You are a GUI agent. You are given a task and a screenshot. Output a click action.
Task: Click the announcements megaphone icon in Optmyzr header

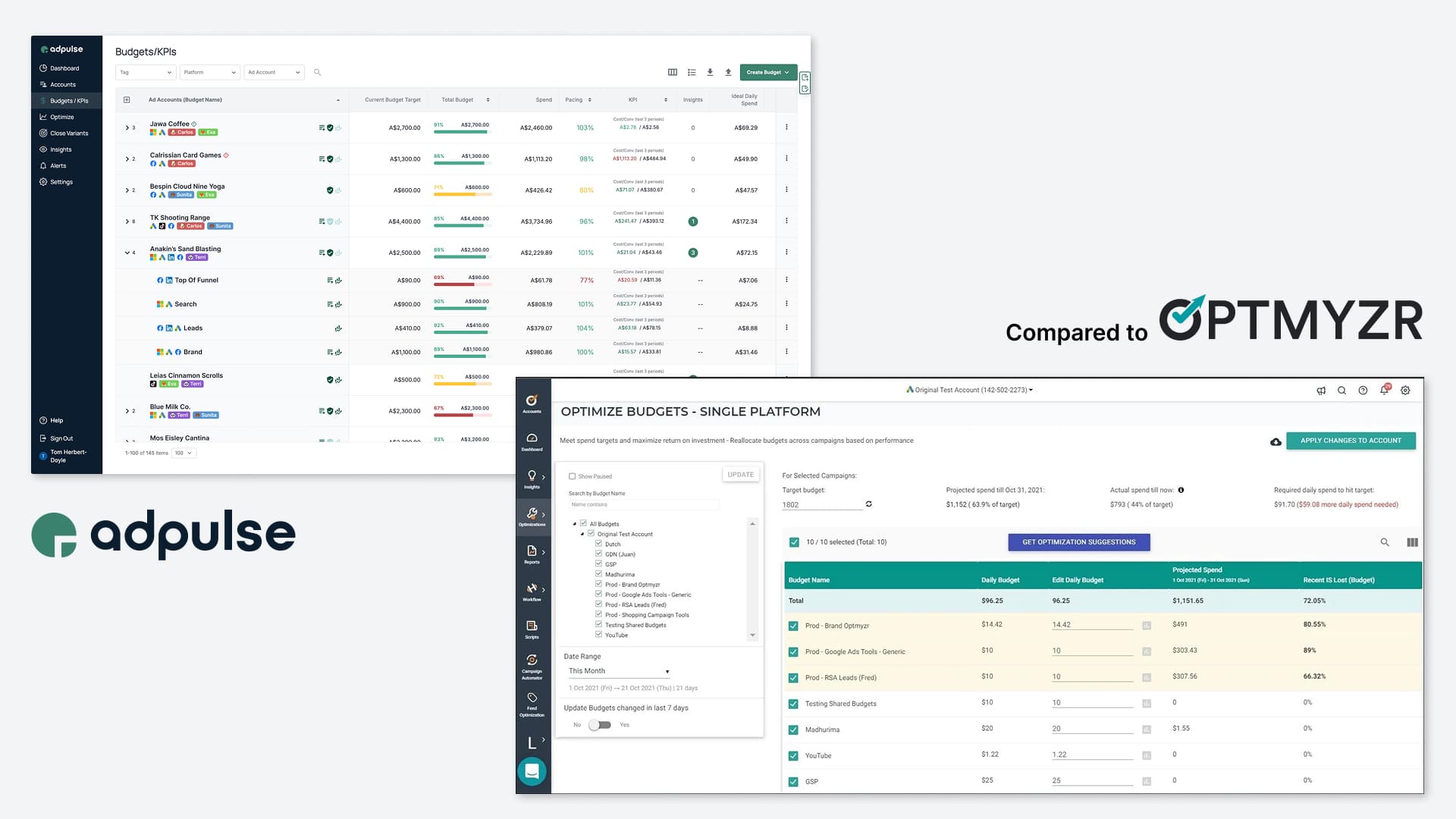click(1321, 391)
